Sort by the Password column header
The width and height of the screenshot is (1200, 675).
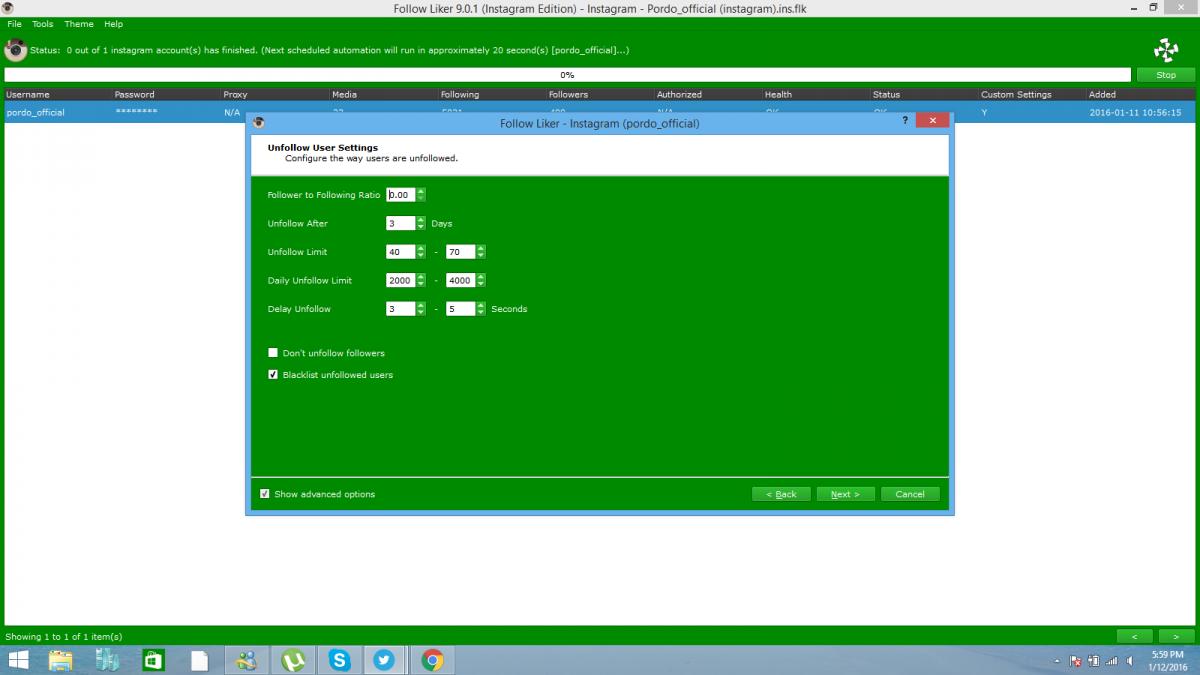click(x=165, y=94)
